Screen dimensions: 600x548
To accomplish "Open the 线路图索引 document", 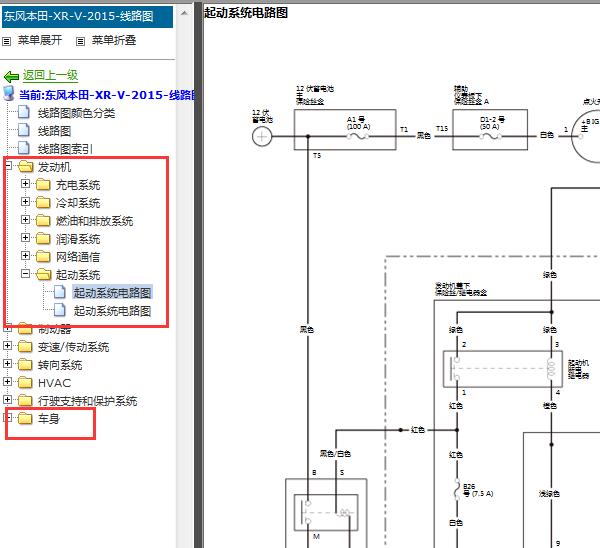I will click(x=65, y=149).
